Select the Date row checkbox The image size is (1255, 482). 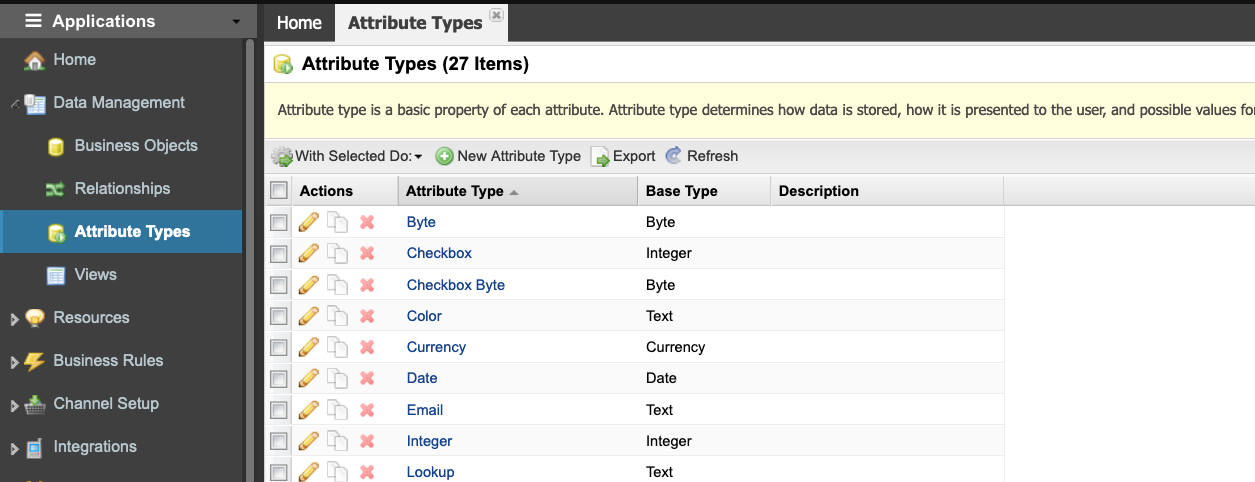point(279,379)
